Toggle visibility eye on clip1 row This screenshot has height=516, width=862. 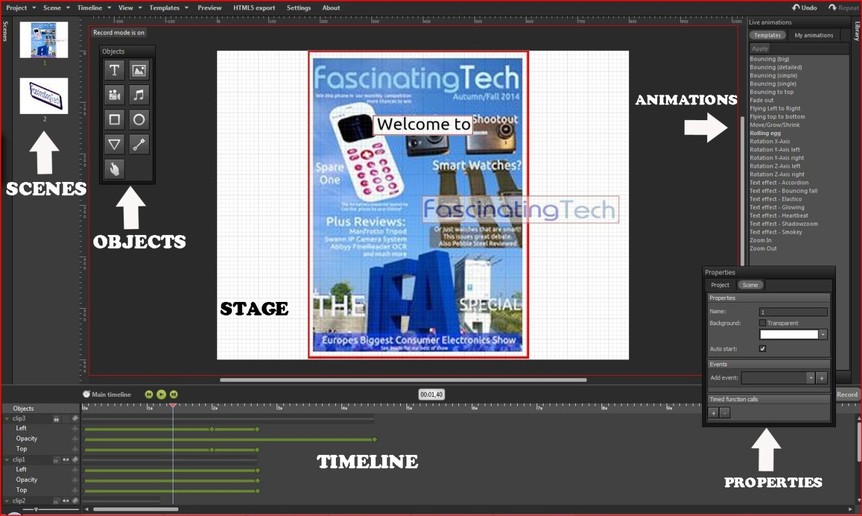pos(65,459)
